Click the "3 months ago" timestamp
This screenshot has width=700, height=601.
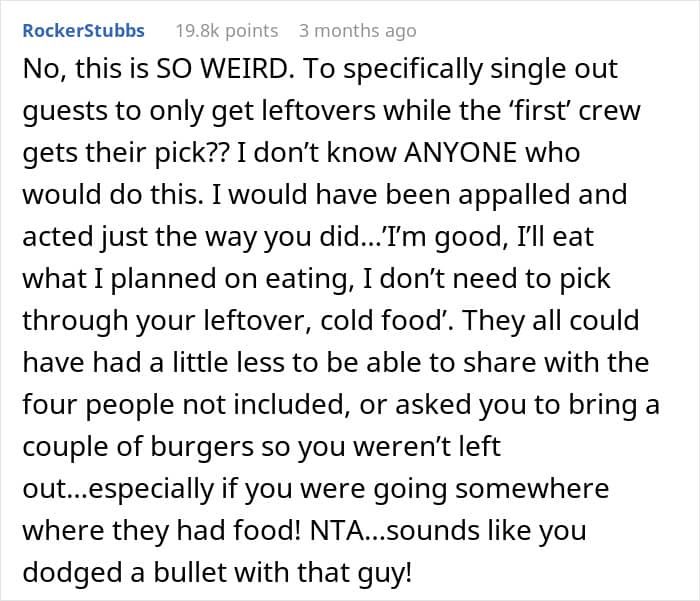coord(357,31)
